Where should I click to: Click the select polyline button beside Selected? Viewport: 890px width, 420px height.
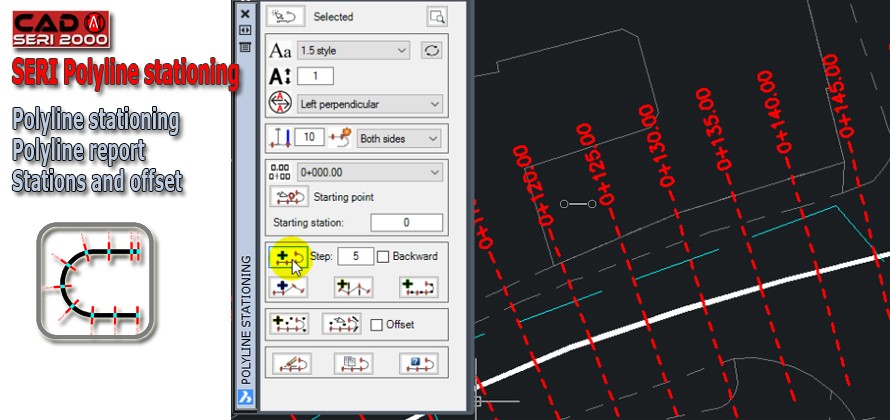[x=286, y=16]
